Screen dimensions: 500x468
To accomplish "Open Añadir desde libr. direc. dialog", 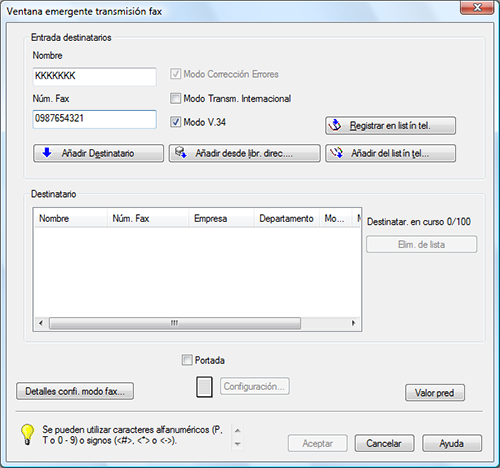I will coord(245,153).
